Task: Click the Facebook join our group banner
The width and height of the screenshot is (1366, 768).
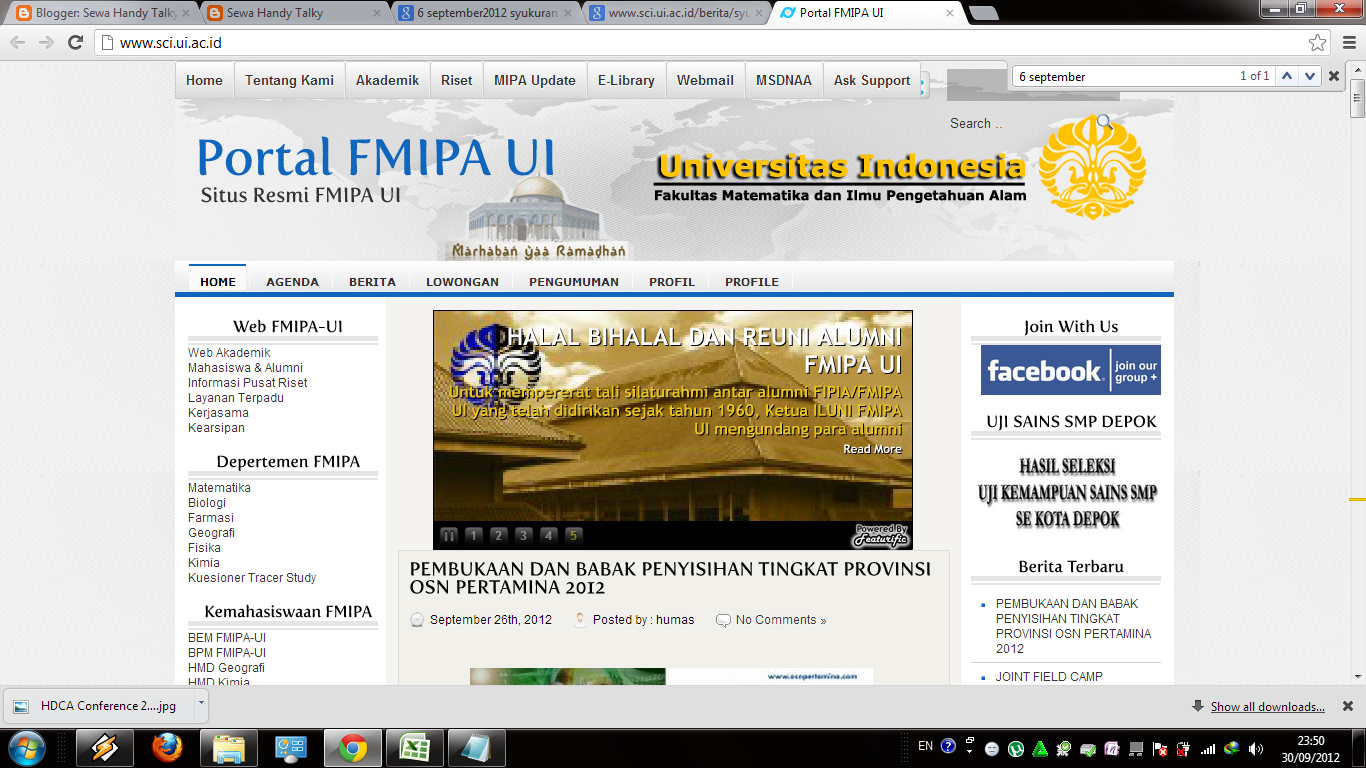Action: [1070, 369]
